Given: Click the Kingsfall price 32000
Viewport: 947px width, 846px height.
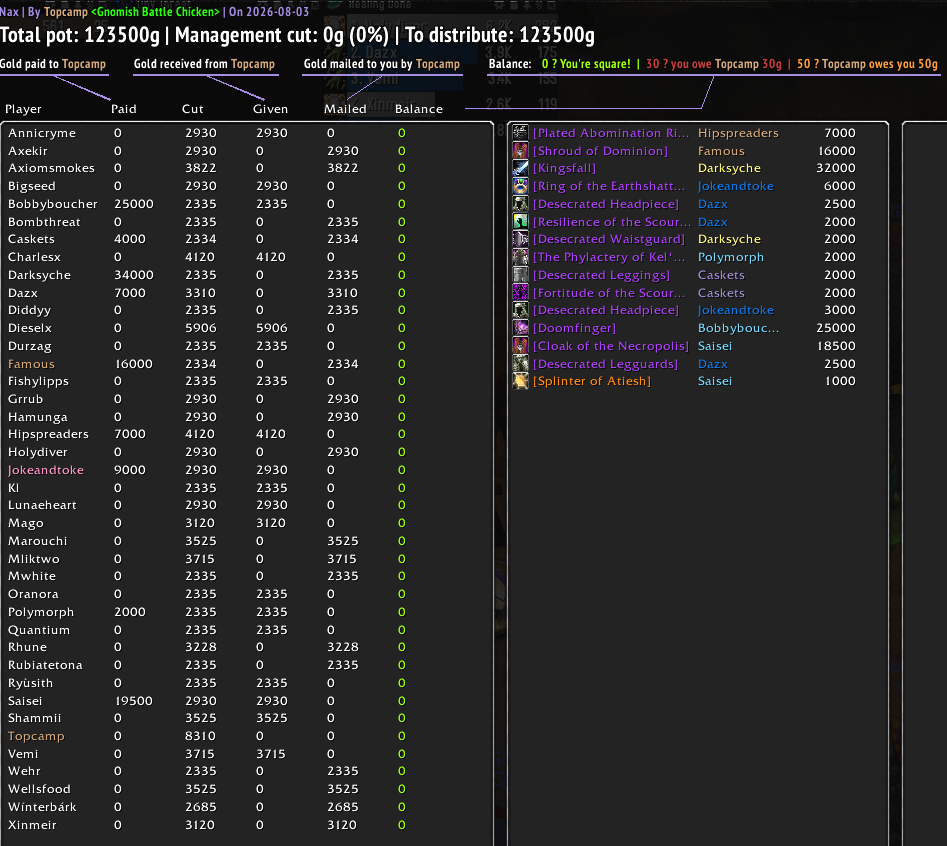Looking at the screenshot, I should [x=836, y=168].
